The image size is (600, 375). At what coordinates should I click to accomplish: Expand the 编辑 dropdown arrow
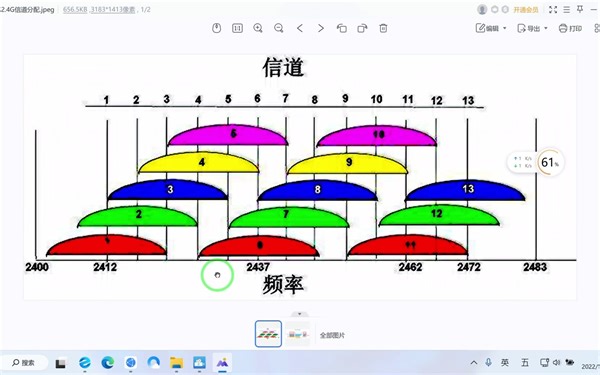coord(505,28)
